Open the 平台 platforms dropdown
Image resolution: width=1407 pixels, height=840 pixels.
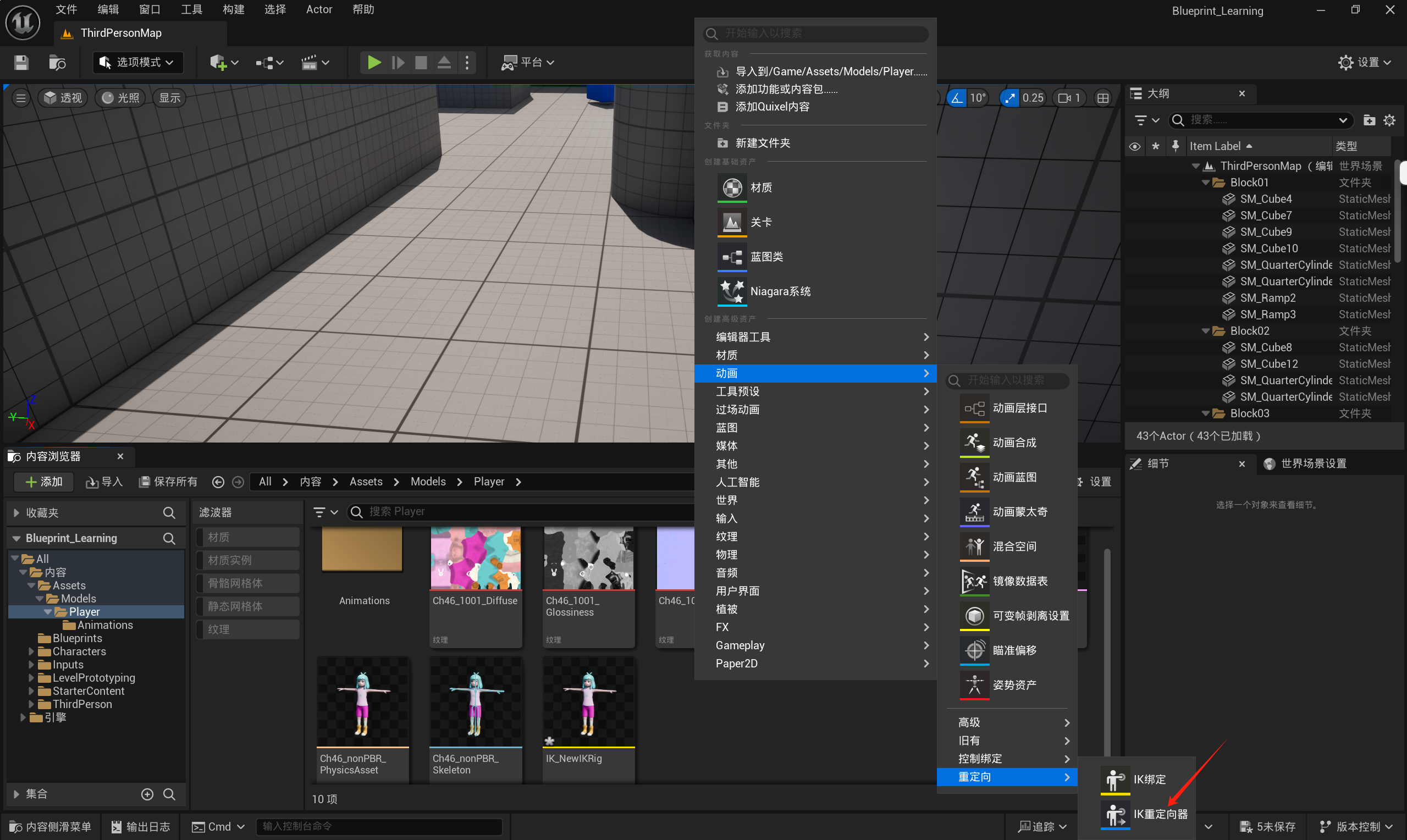[527, 62]
